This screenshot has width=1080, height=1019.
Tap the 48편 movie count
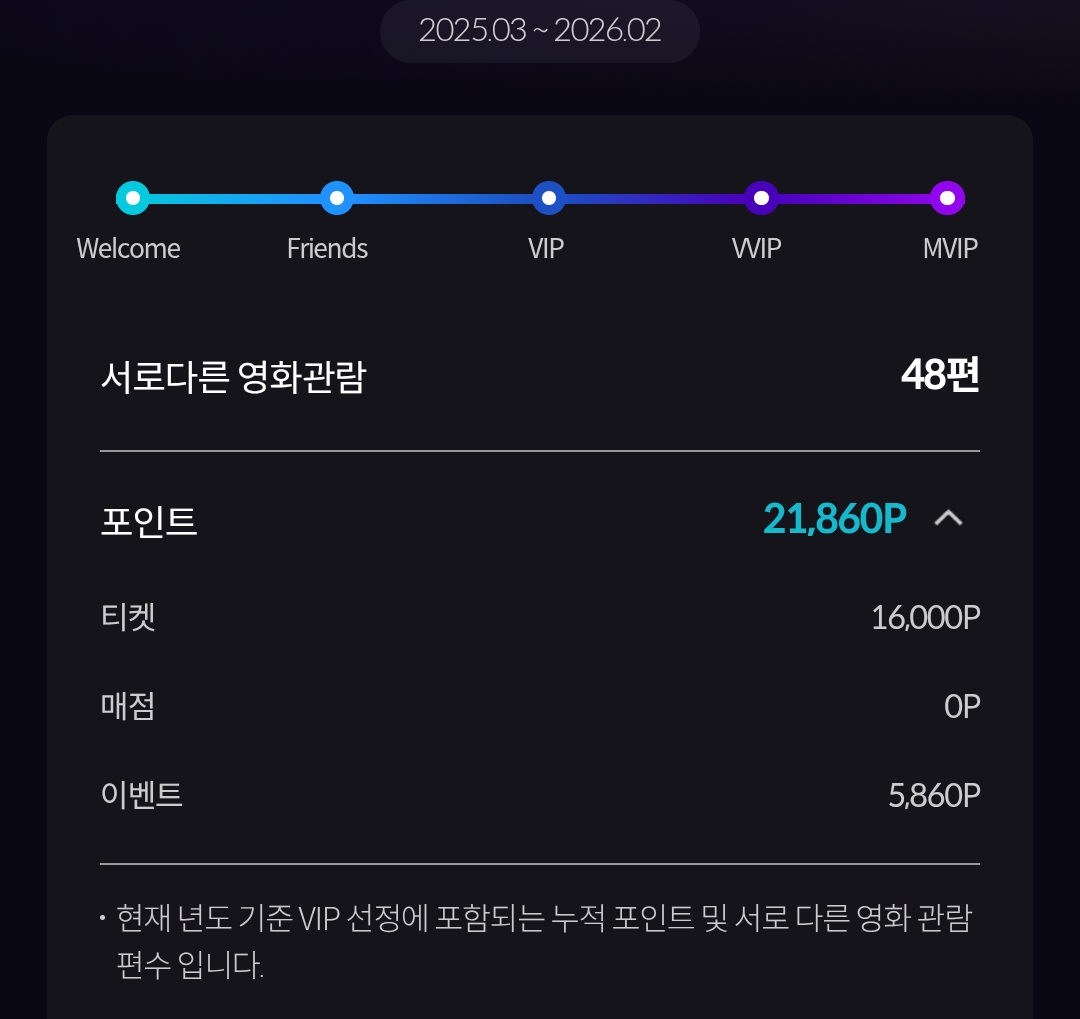(x=940, y=375)
